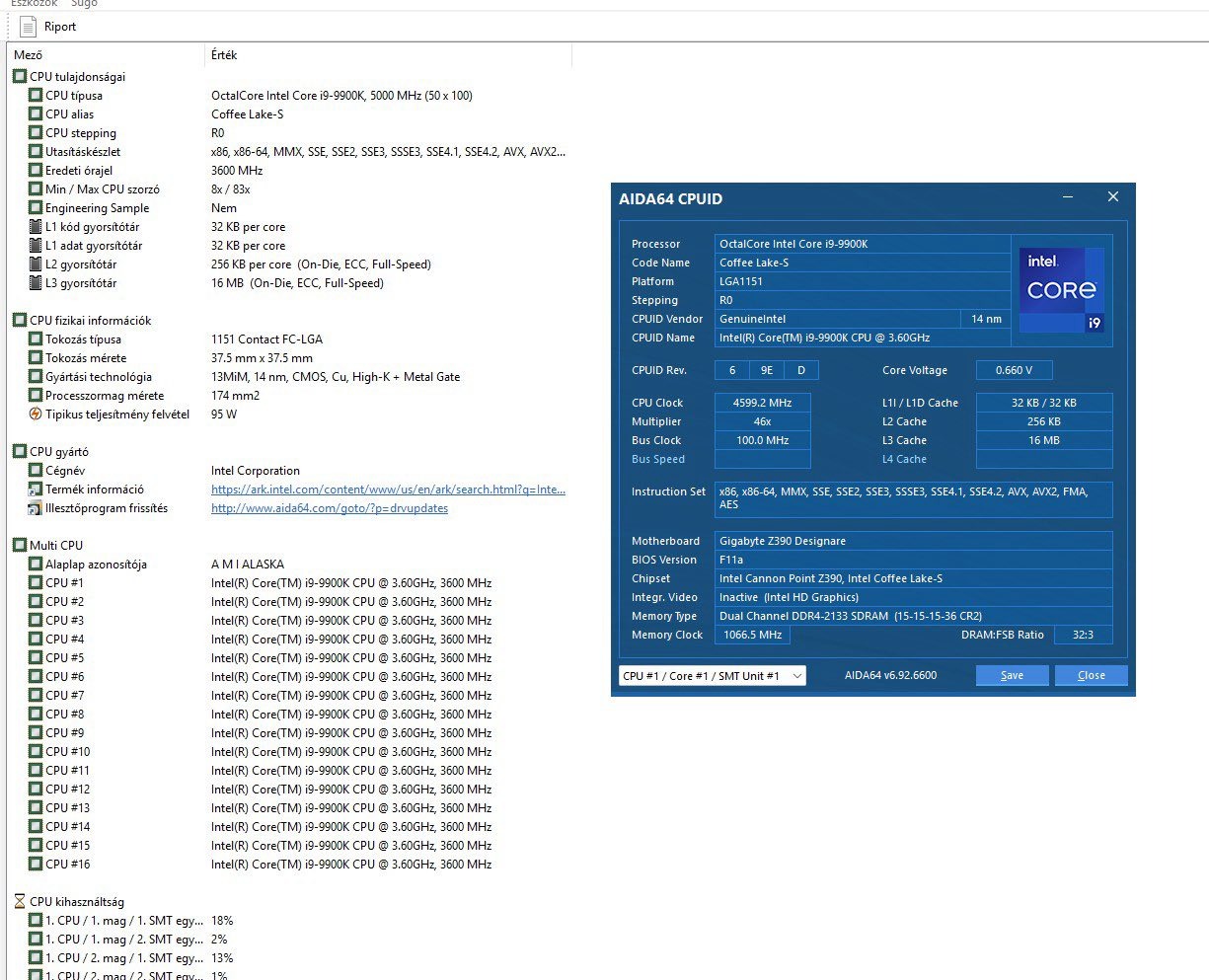
Task: Click the value 'Intel Corporation'
Action: click(x=256, y=470)
